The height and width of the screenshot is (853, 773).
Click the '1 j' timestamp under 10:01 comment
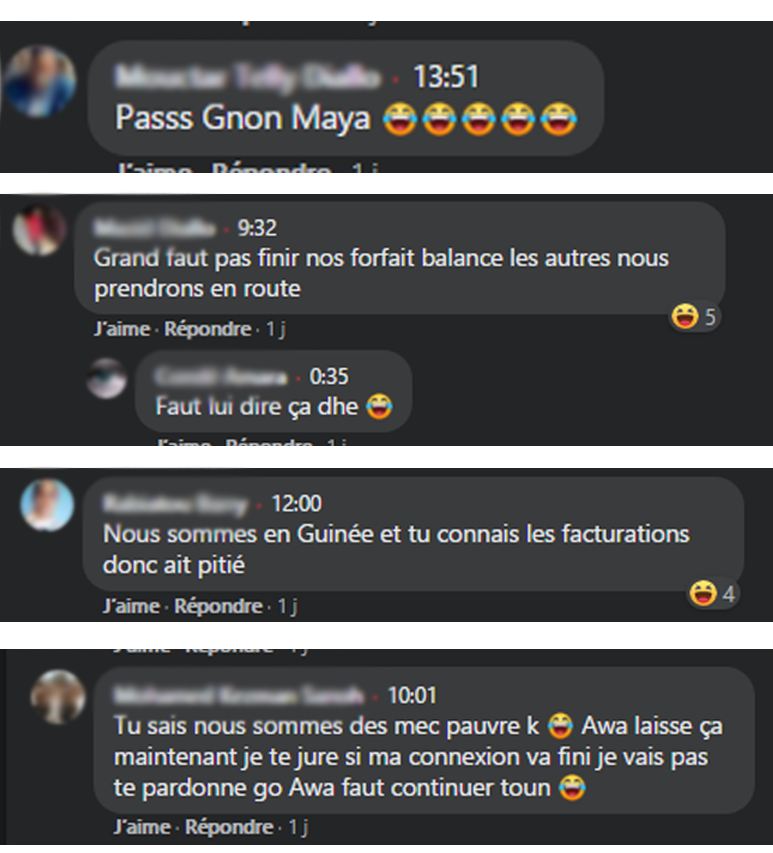pyautogui.click(x=298, y=827)
